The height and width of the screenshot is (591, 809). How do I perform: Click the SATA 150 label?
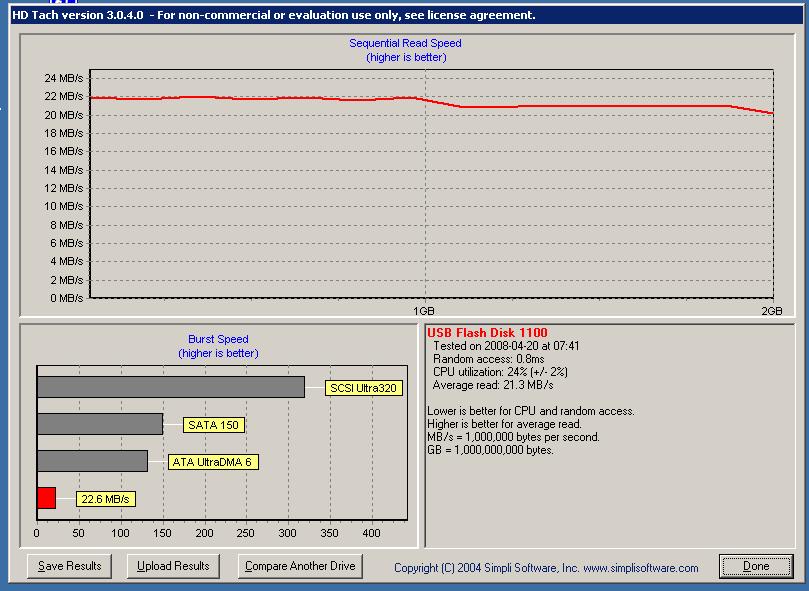click(213, 425)
